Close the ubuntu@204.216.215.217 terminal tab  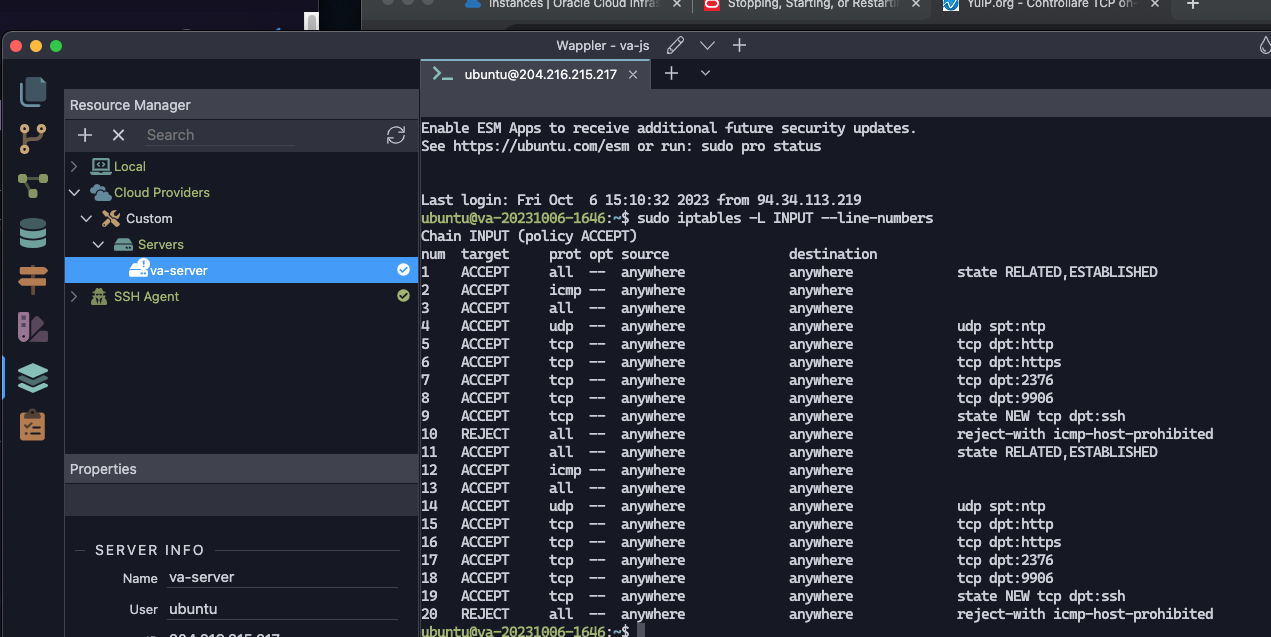point(635,74)
